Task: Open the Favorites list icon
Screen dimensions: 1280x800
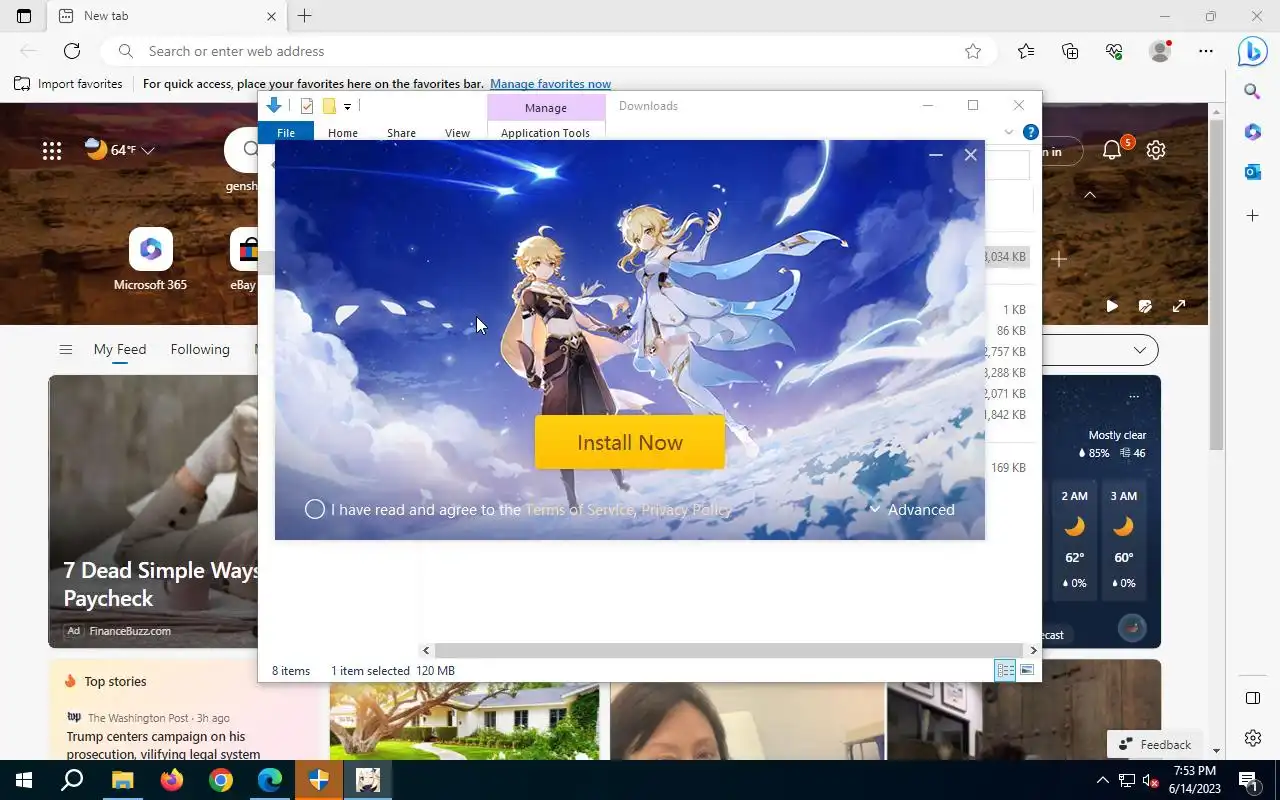Action: click(x=1026, y=51)
